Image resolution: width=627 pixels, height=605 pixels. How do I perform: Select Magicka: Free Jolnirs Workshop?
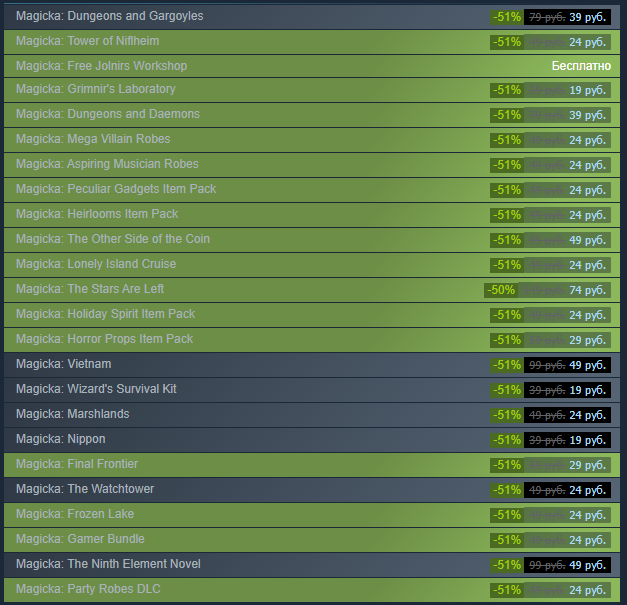coord(312,66)
